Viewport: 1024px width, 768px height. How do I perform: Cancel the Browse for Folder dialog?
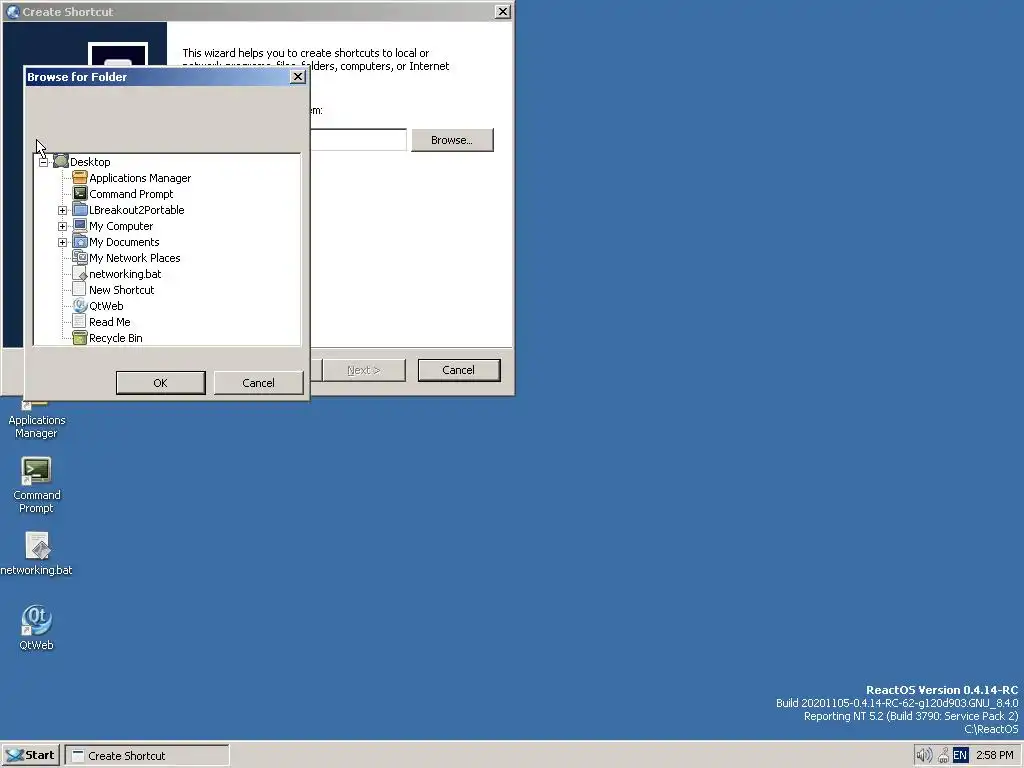(x=259, y=383)
